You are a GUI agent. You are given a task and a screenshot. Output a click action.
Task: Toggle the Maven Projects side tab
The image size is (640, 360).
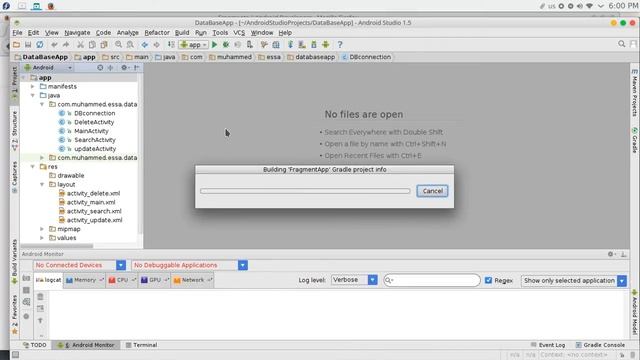coord(635,93)
